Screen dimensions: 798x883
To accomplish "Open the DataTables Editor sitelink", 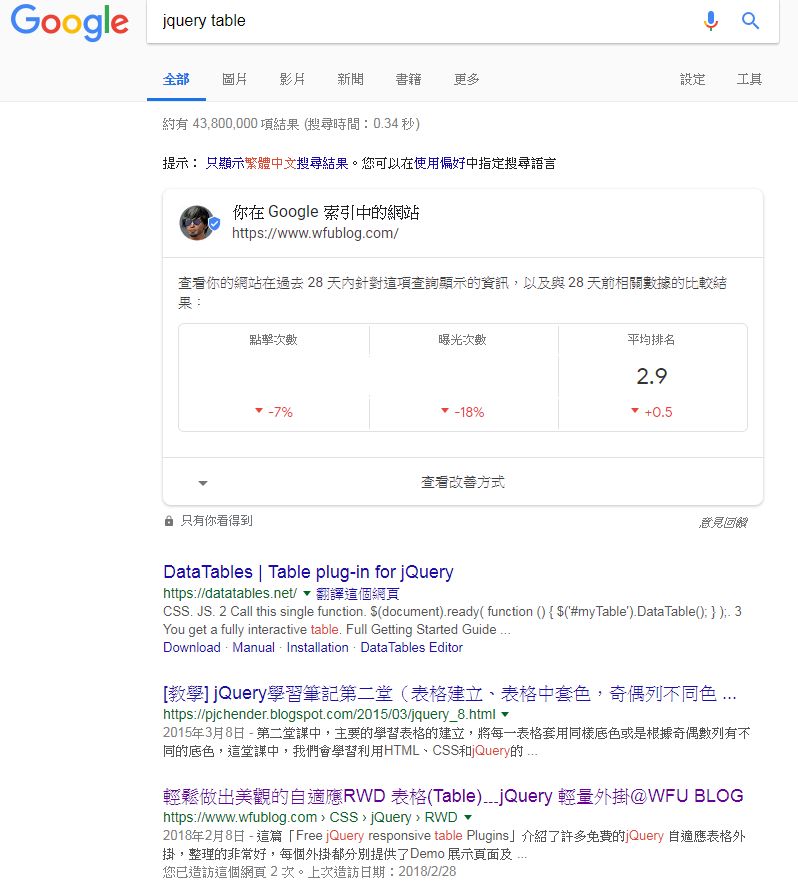I will [412, 648].
